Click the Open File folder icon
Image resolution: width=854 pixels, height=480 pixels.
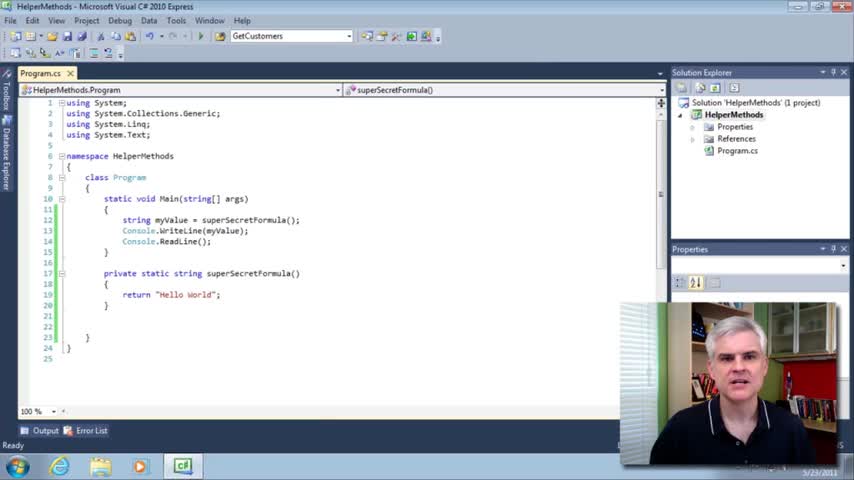coord(52,37)
